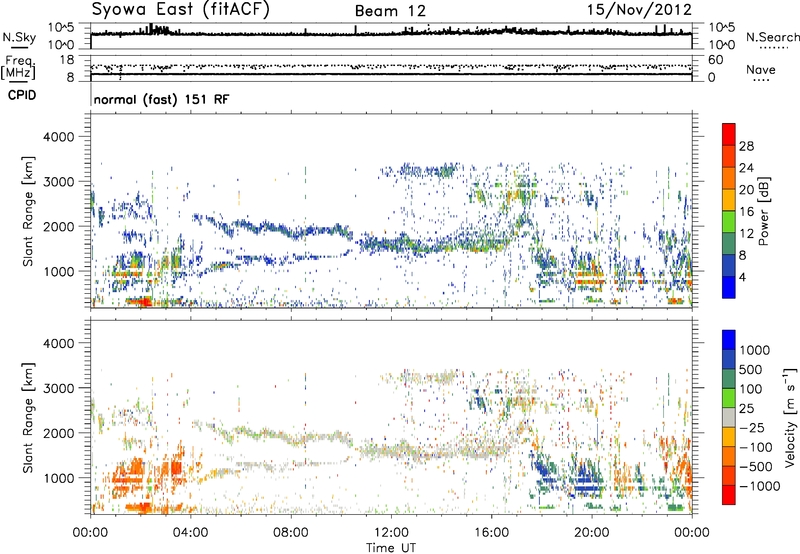The image size is (800, 554).
Task: Click the "12:00" time tick label
Action: pyautogui.click(x=391, y=532)
